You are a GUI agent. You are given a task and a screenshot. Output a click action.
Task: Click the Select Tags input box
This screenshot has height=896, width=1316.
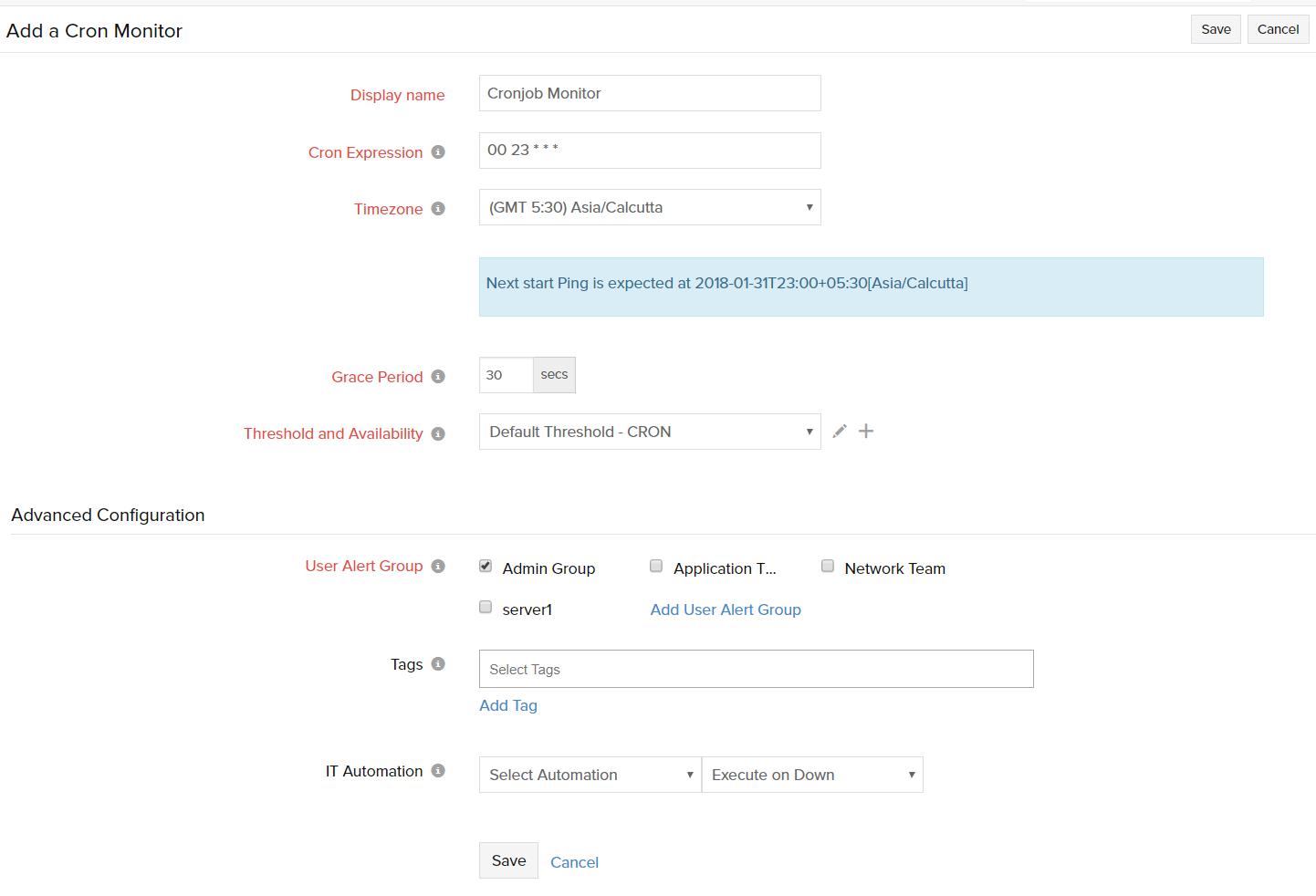pos(757,669)
